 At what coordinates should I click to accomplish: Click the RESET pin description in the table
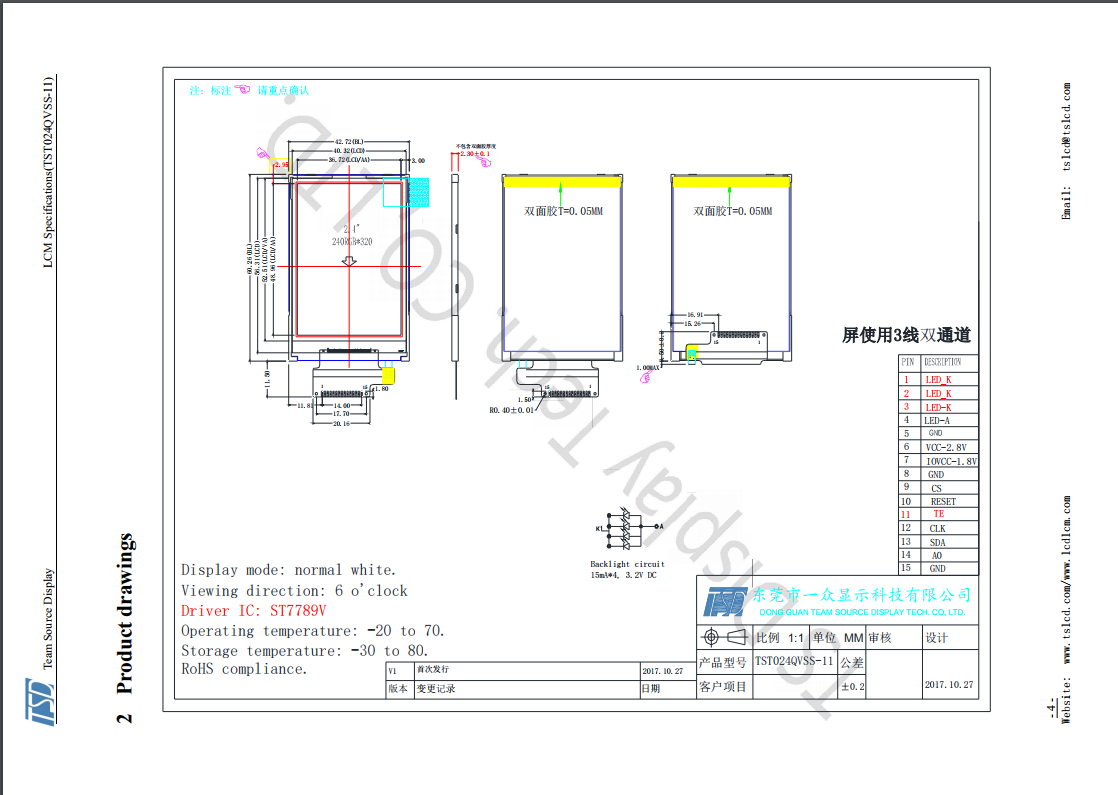[x=942, y=501]
